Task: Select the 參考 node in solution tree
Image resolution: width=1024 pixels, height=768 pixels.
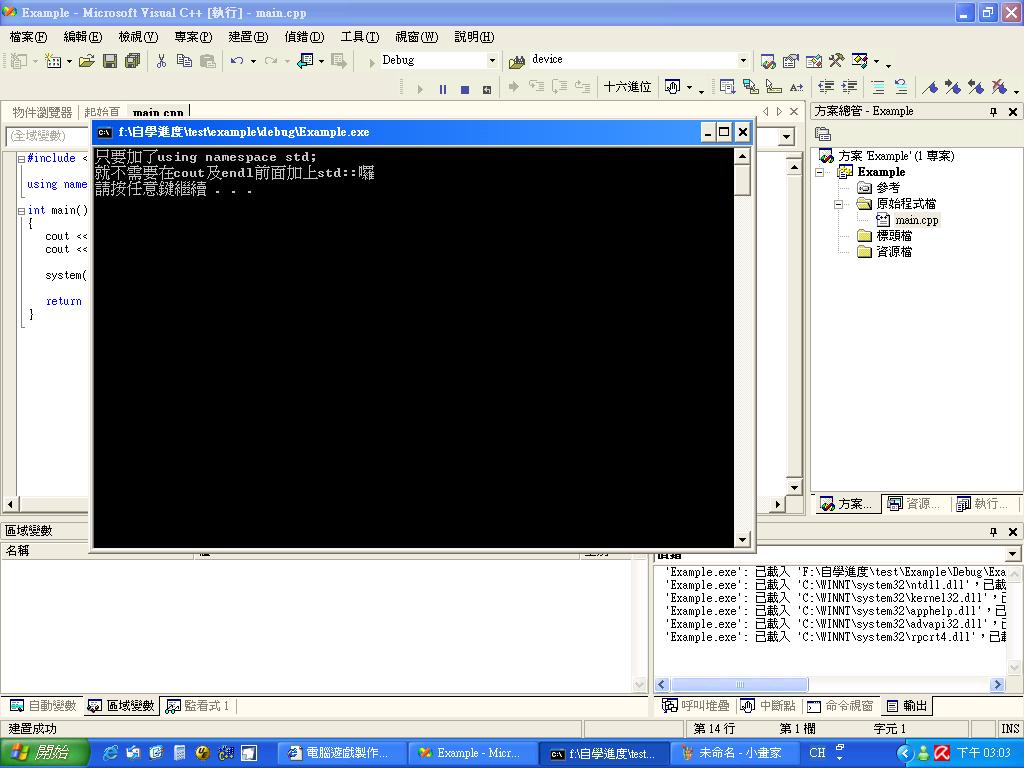Action: point(888,188)
